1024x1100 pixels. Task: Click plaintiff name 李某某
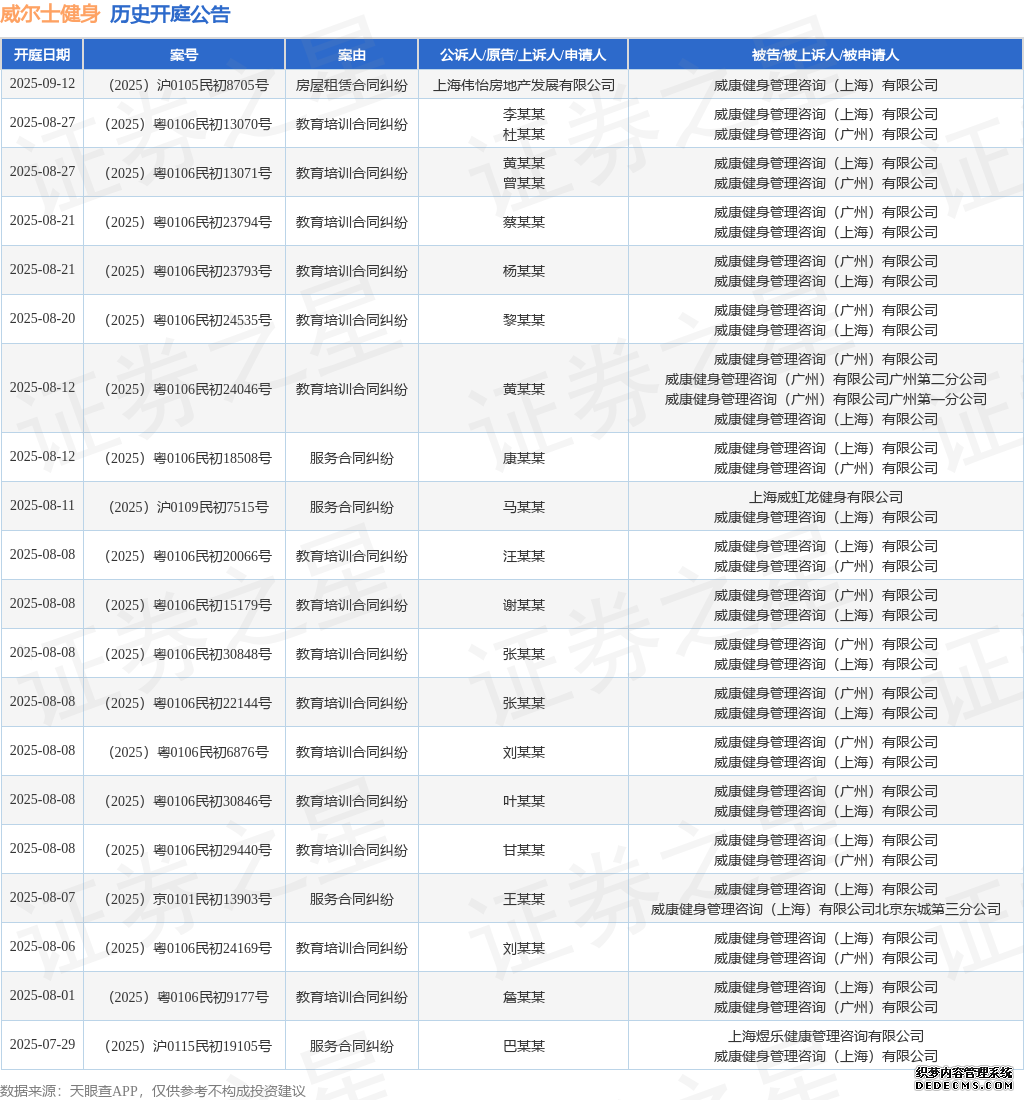[523, 114]
